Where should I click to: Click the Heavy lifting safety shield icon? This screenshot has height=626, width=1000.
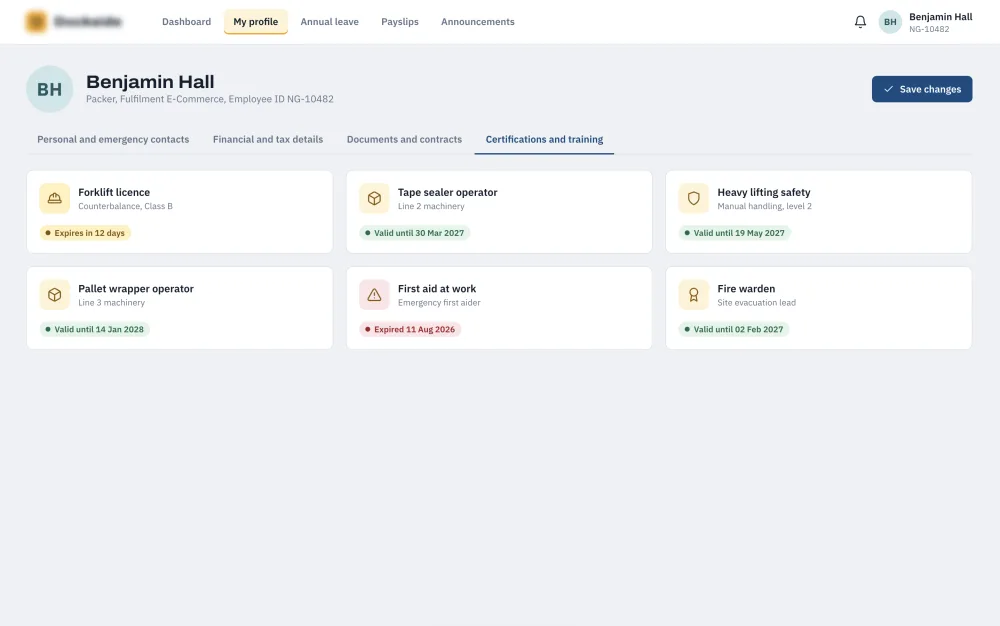click(694, 198)
